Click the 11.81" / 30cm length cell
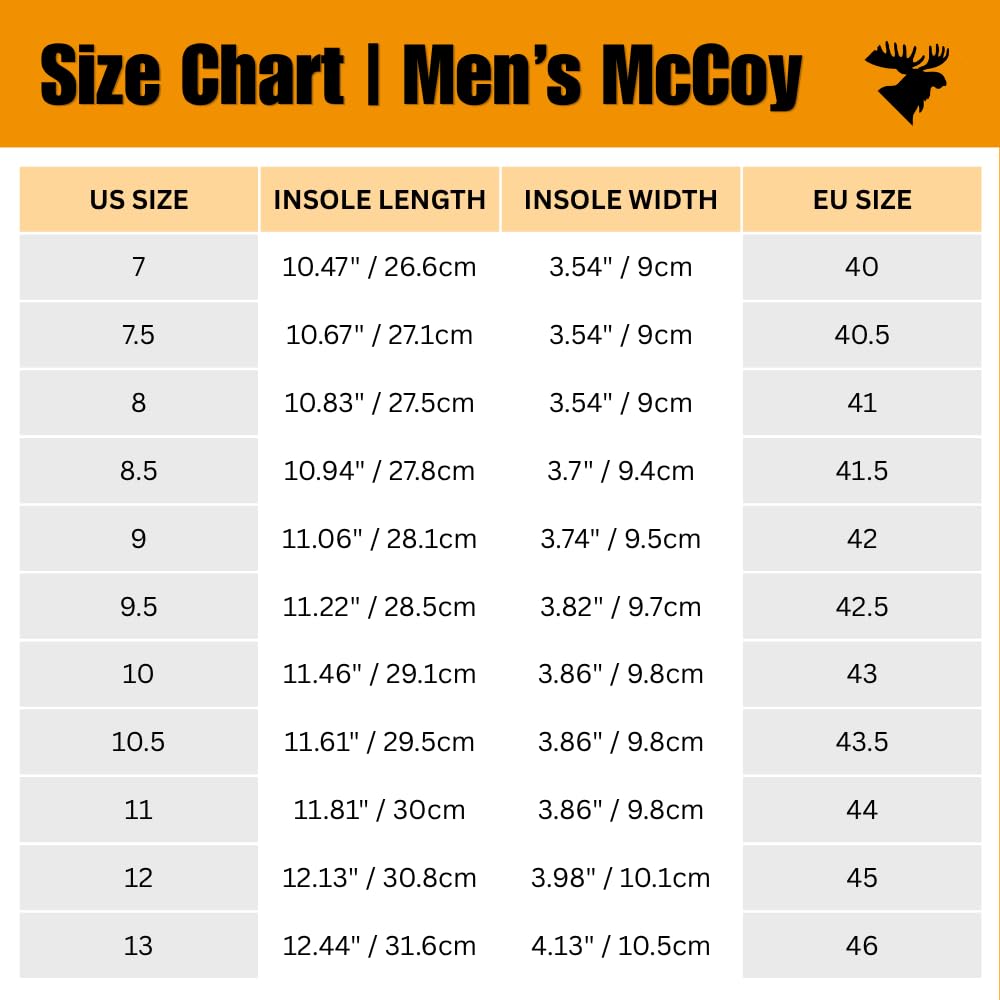 click(379, 810)
